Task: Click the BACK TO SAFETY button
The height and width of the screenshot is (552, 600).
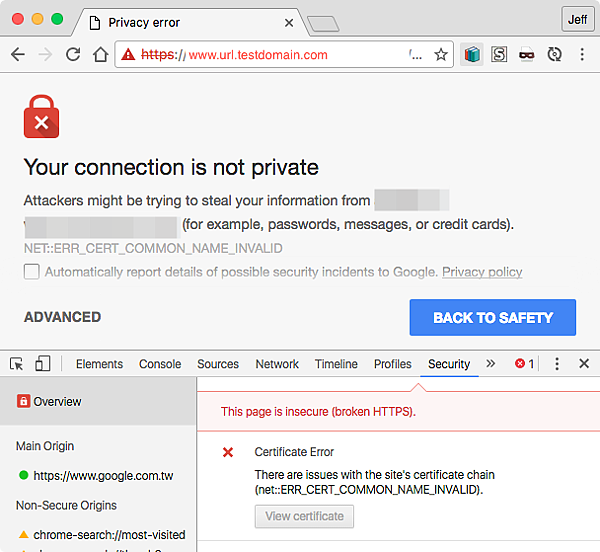Action: tap(492, 318)
